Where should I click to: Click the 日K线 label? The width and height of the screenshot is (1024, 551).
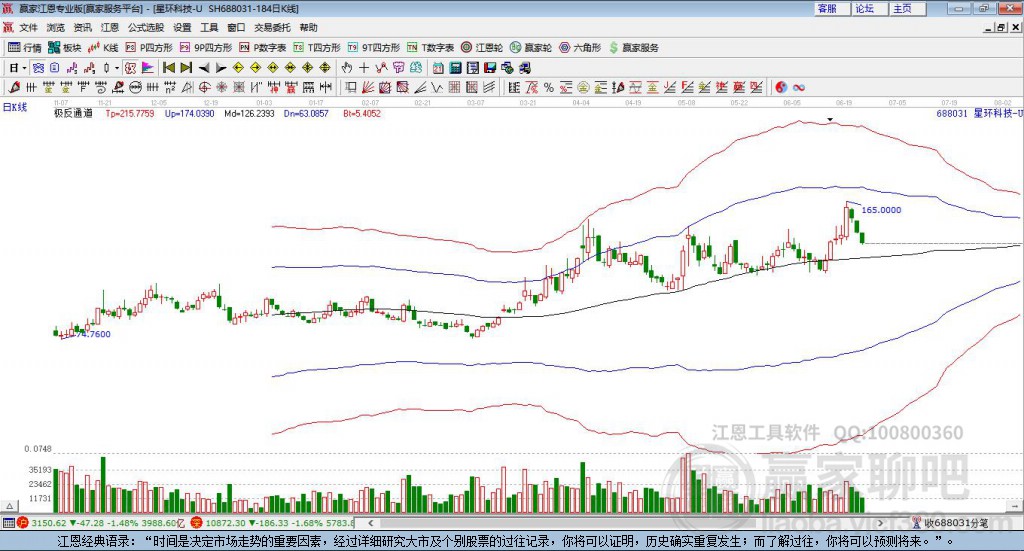15,107
